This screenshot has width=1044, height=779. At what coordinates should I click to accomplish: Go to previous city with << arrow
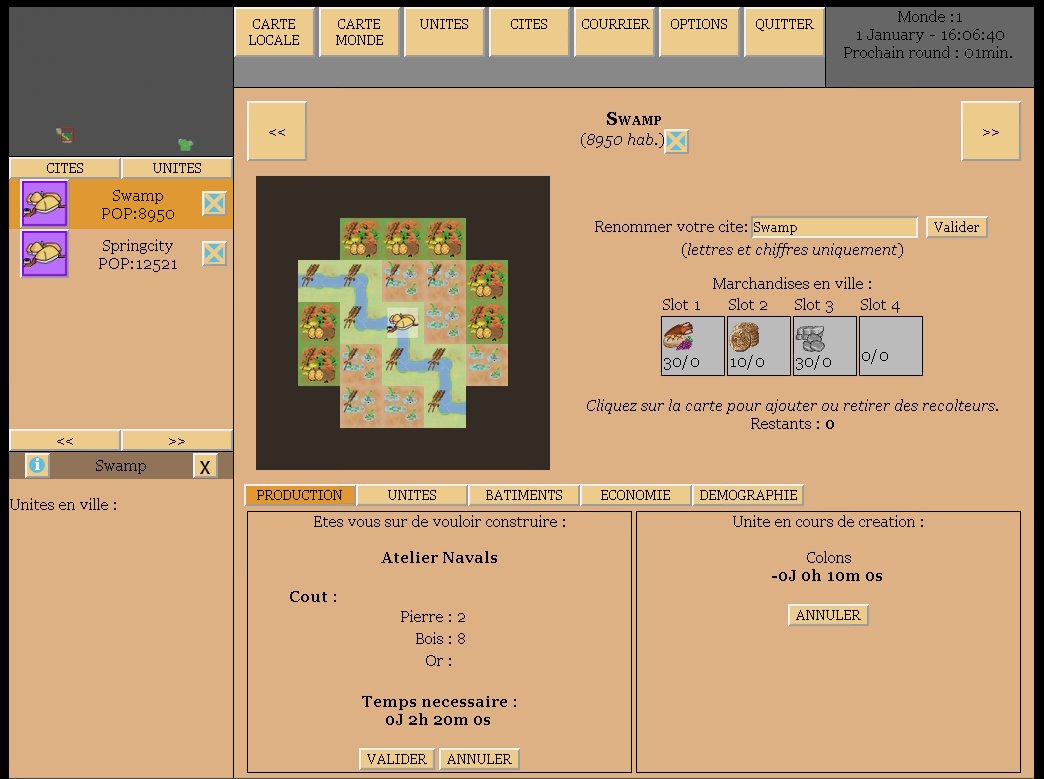tap(277, 131)
